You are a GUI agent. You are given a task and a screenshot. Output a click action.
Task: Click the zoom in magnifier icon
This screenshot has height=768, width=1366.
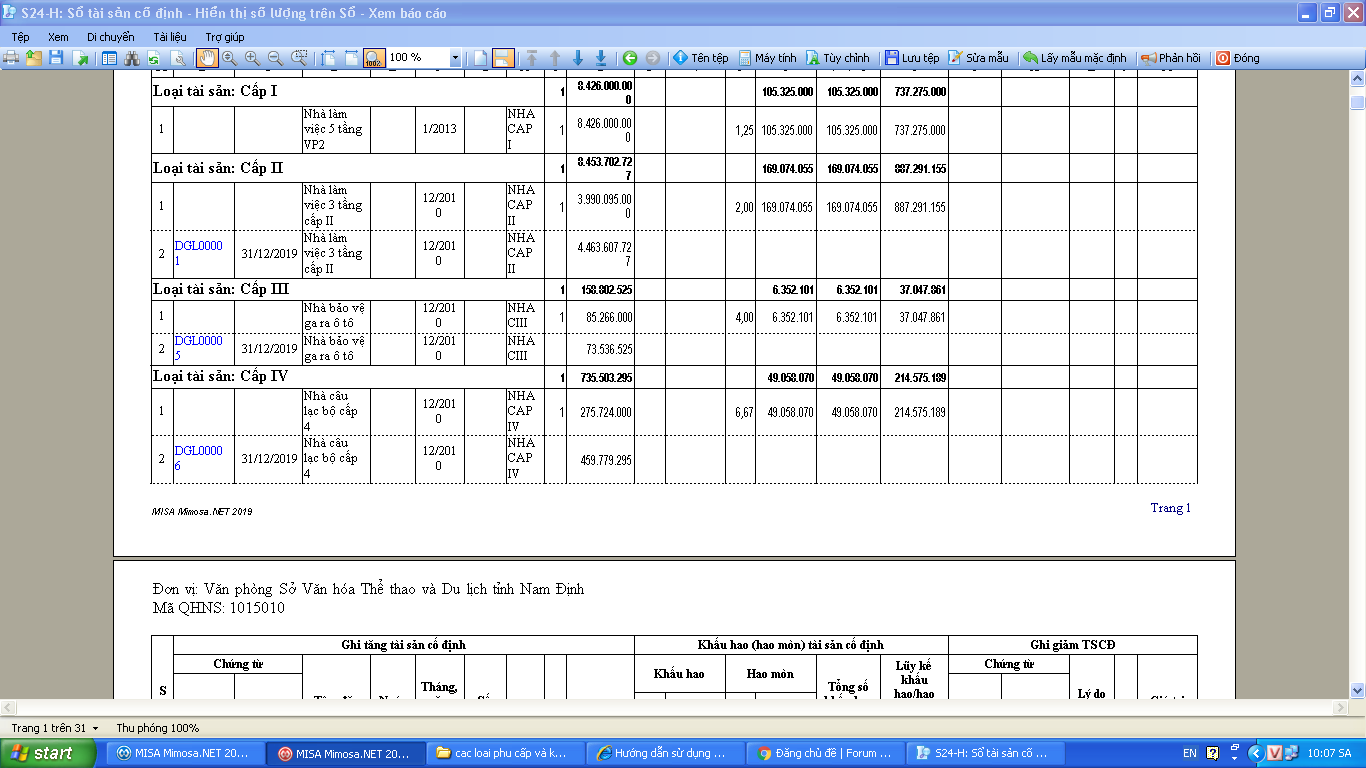252,58
